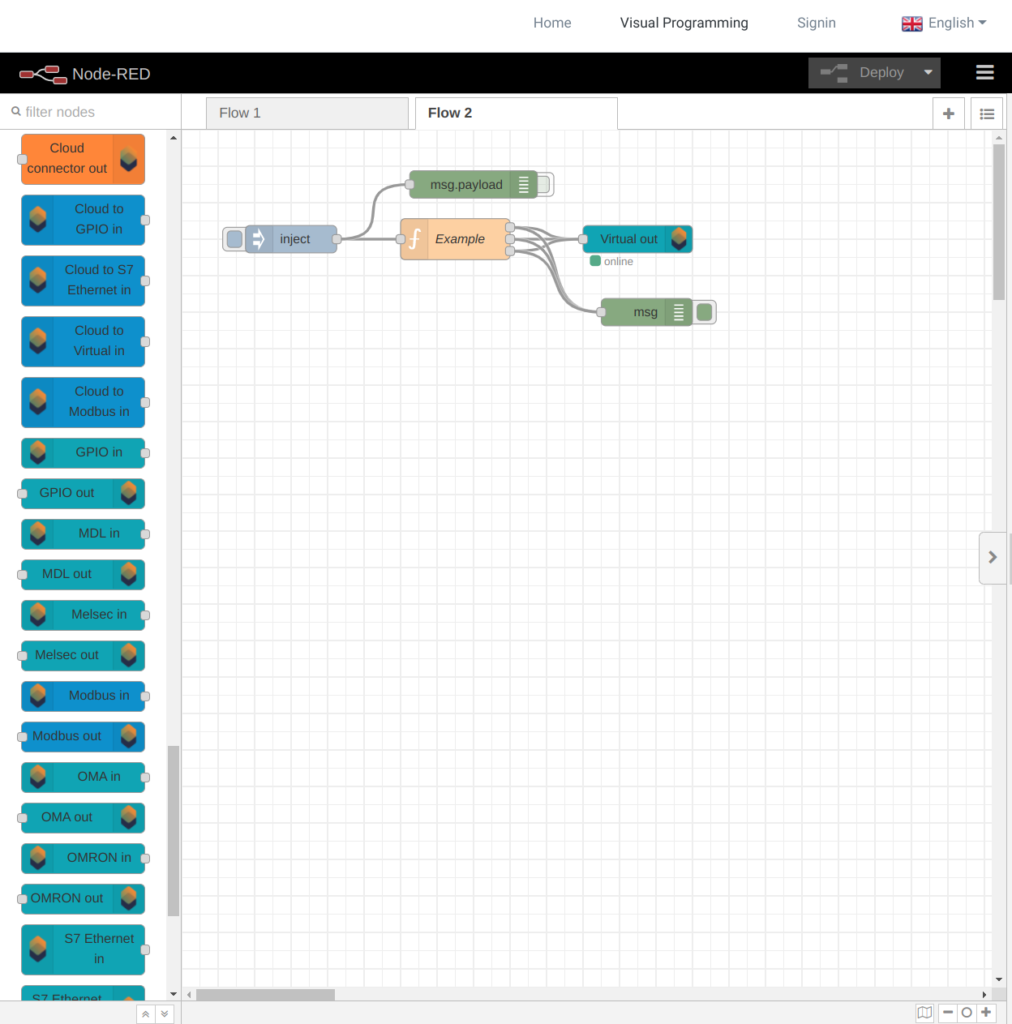This screenshot has width=1012, height=1024.
Task: Switch to the Flow 2 tab
Action: click(516, 113)
